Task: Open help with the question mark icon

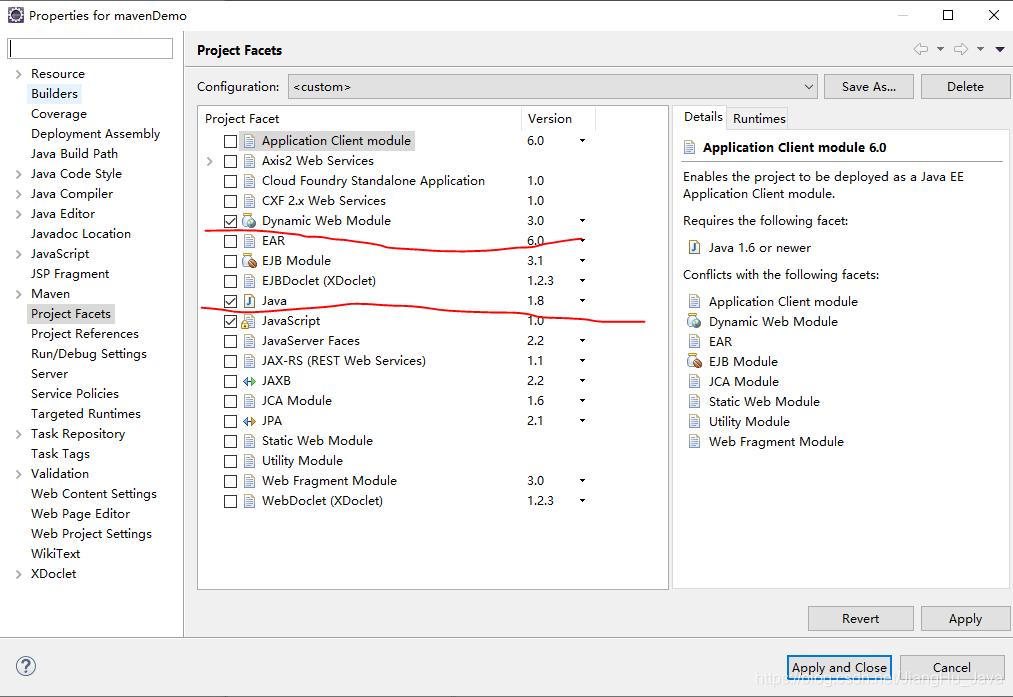Action: coord(26,666)
